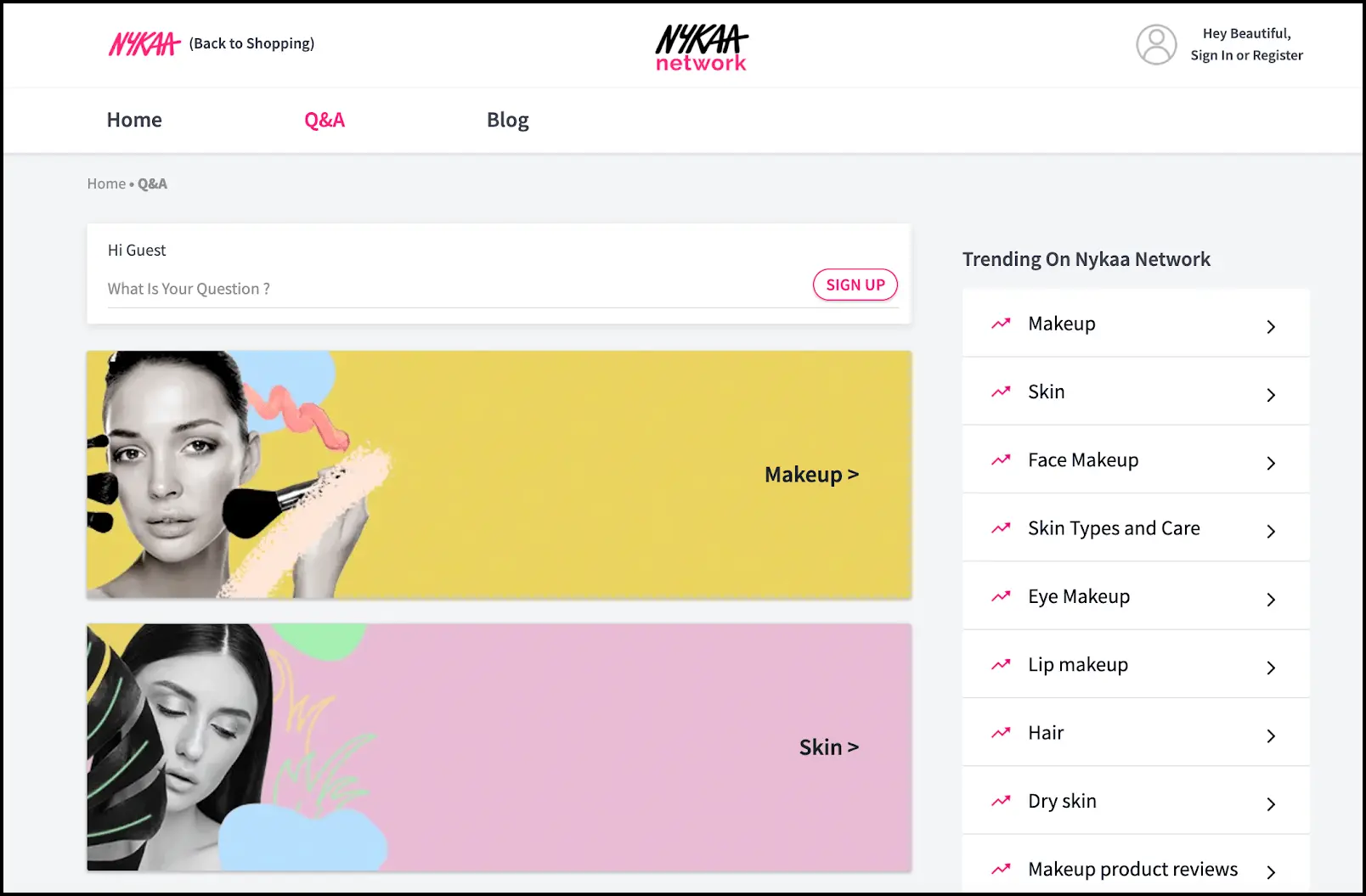
Task: Click the SIGN UP button
Action: (x=855, y=285)
